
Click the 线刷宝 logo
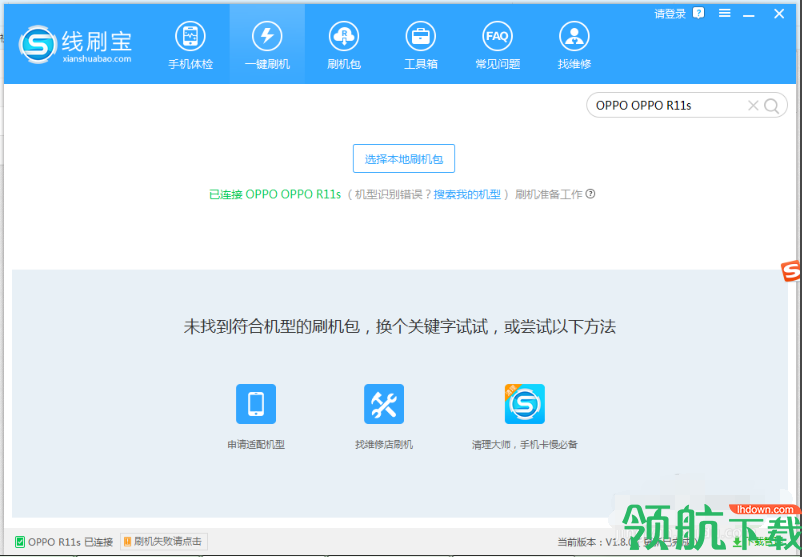click(76, 44)
